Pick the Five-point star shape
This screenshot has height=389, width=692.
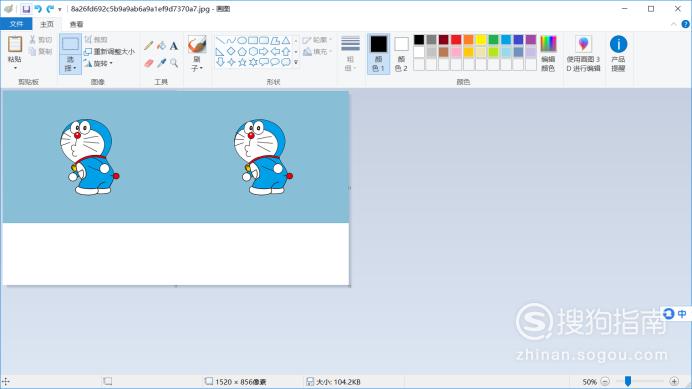[242, 62]
